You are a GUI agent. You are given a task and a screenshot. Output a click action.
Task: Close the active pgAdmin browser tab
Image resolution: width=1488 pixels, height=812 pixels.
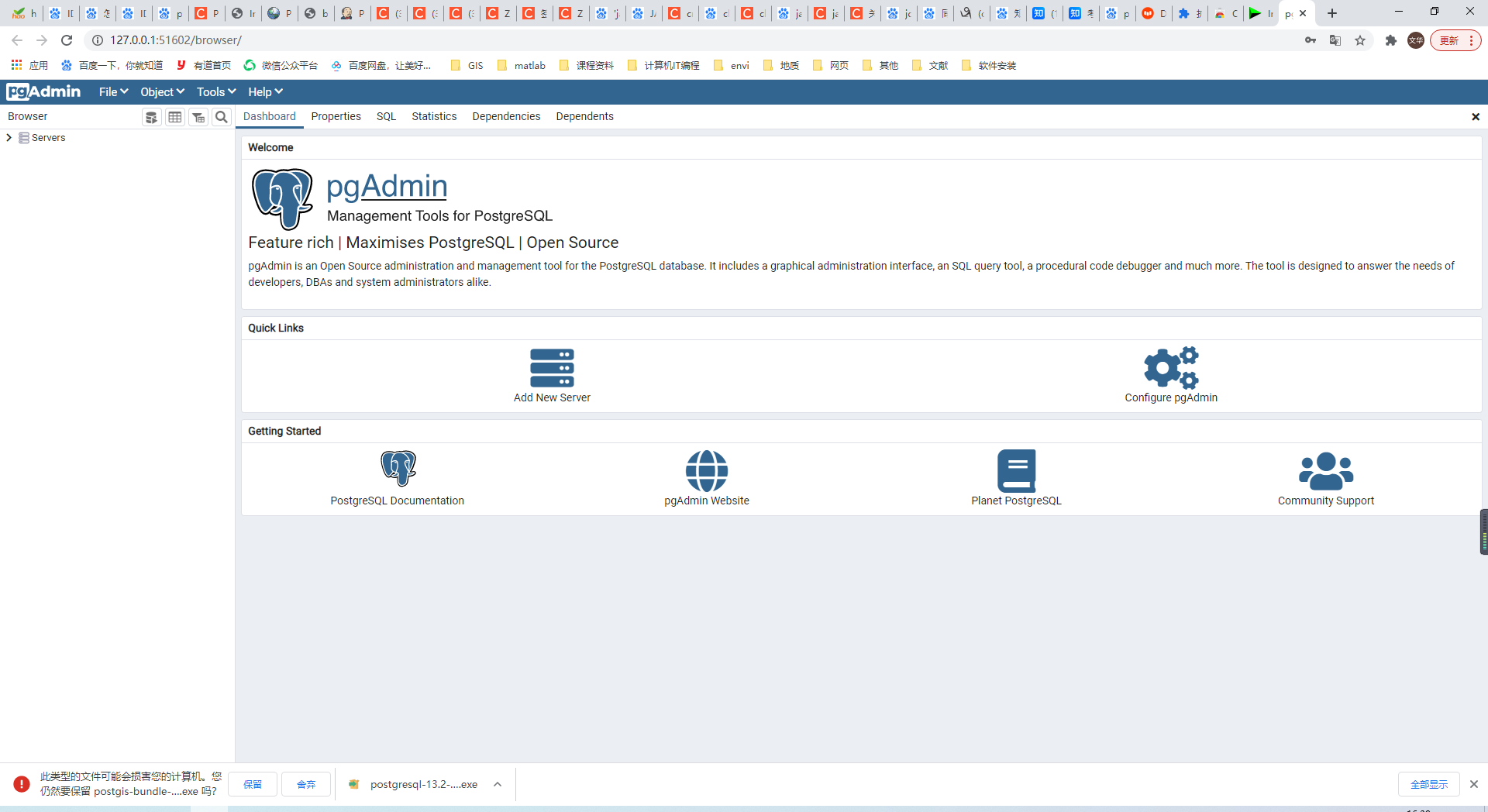1303,13
